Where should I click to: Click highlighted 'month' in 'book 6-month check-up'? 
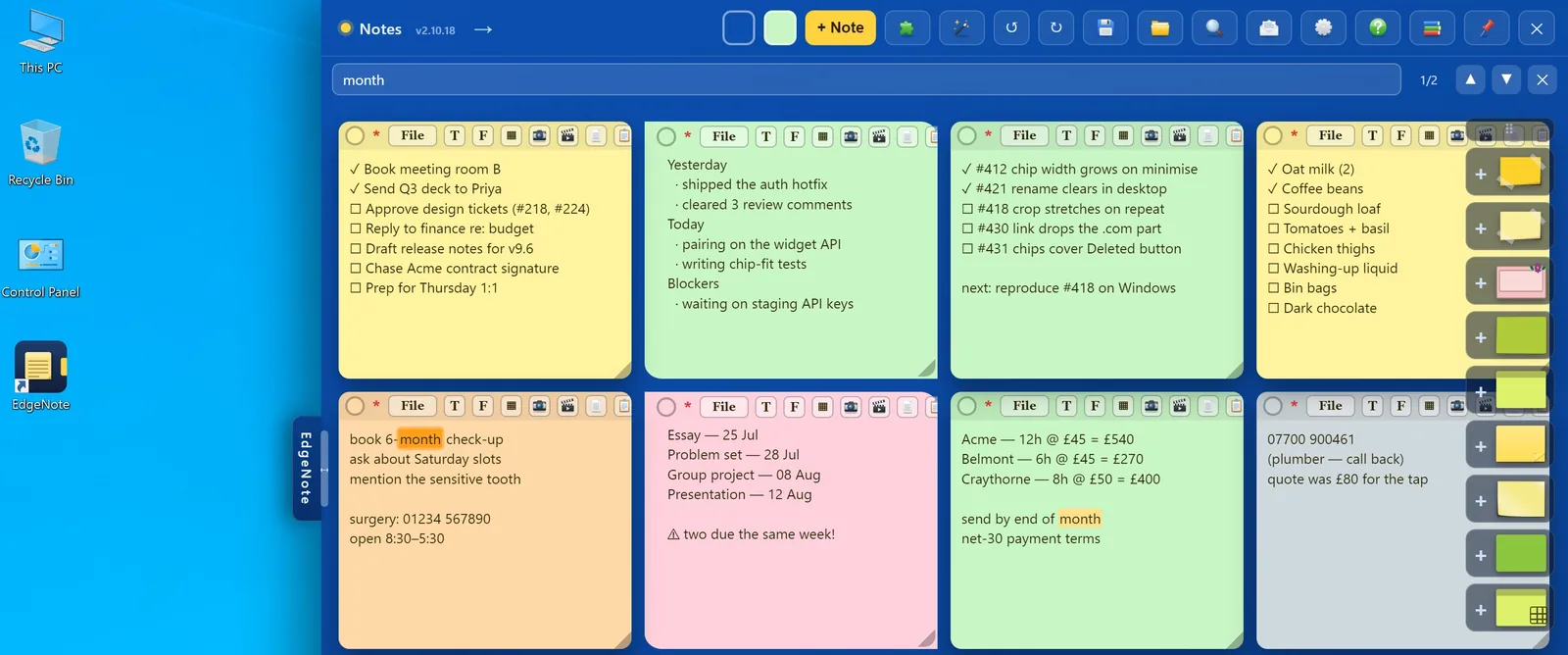coord(420,439)
